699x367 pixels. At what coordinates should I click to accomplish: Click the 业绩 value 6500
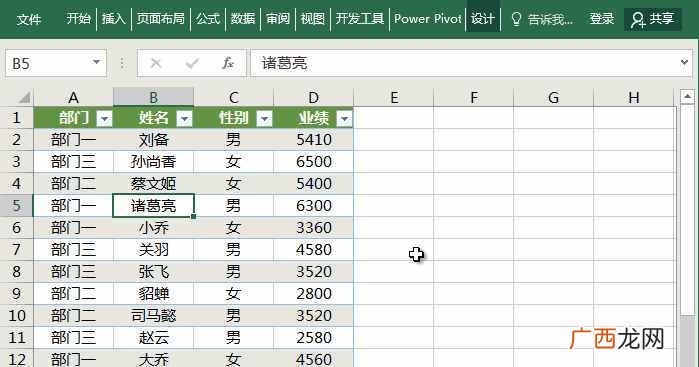pos(313,161)
